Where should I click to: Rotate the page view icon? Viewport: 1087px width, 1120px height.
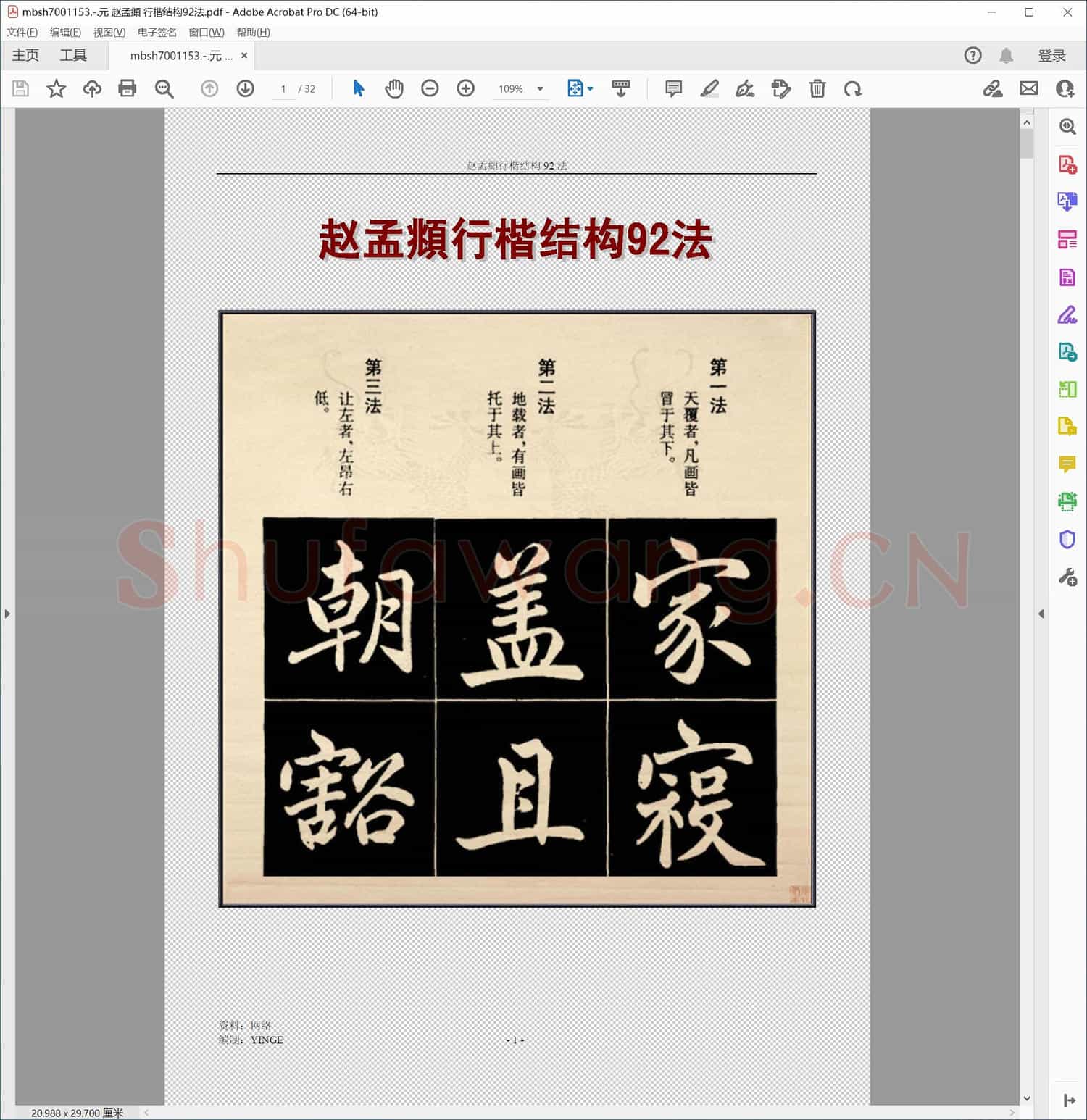click(x=852, y=88)
